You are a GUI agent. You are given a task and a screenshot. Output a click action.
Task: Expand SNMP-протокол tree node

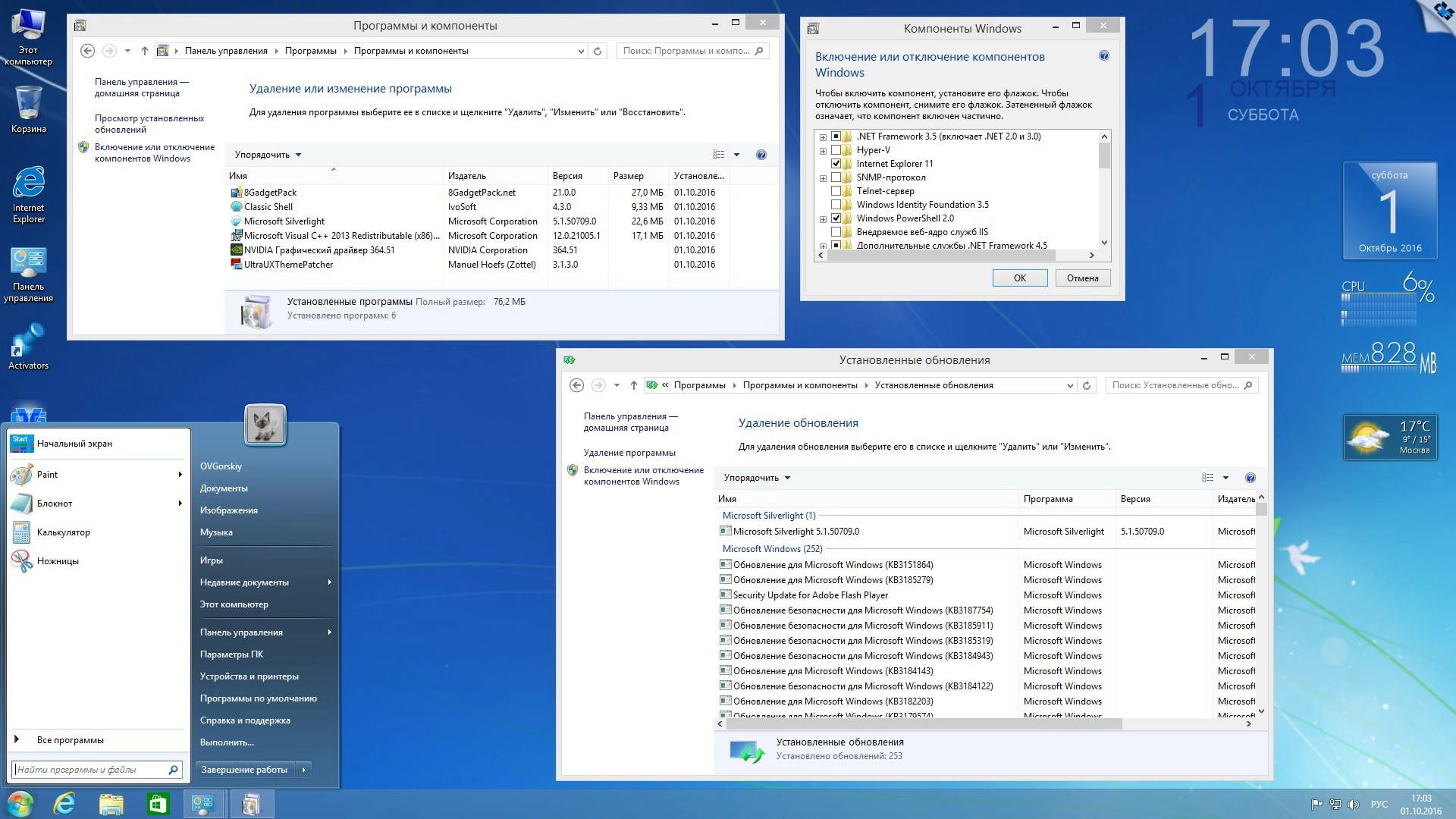[x=823, y=178]
